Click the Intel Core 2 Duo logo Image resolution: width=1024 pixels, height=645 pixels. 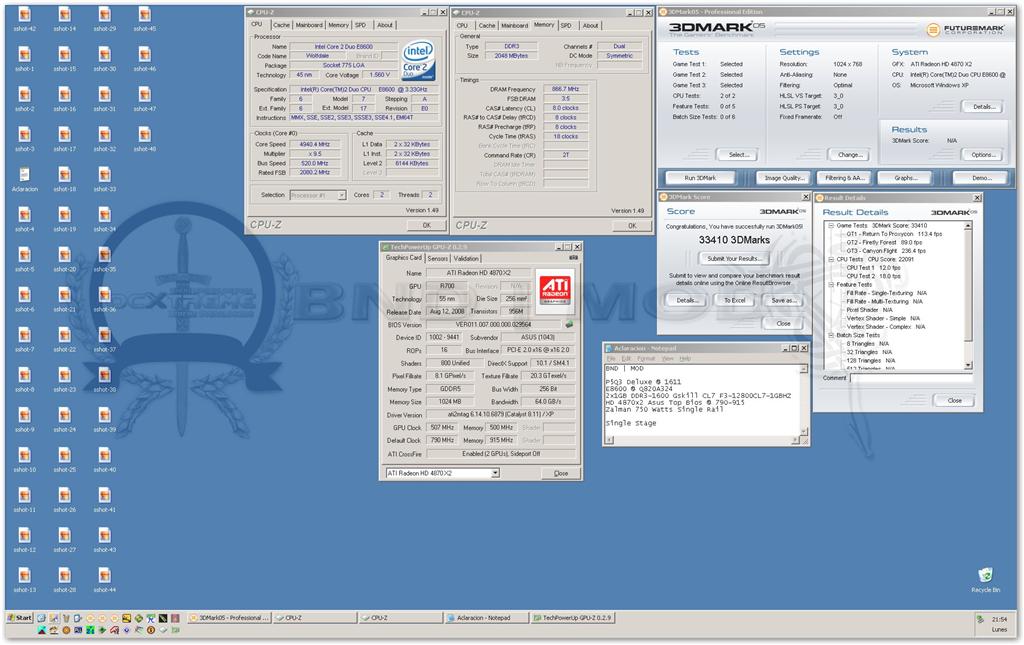(x=418, y=60)
